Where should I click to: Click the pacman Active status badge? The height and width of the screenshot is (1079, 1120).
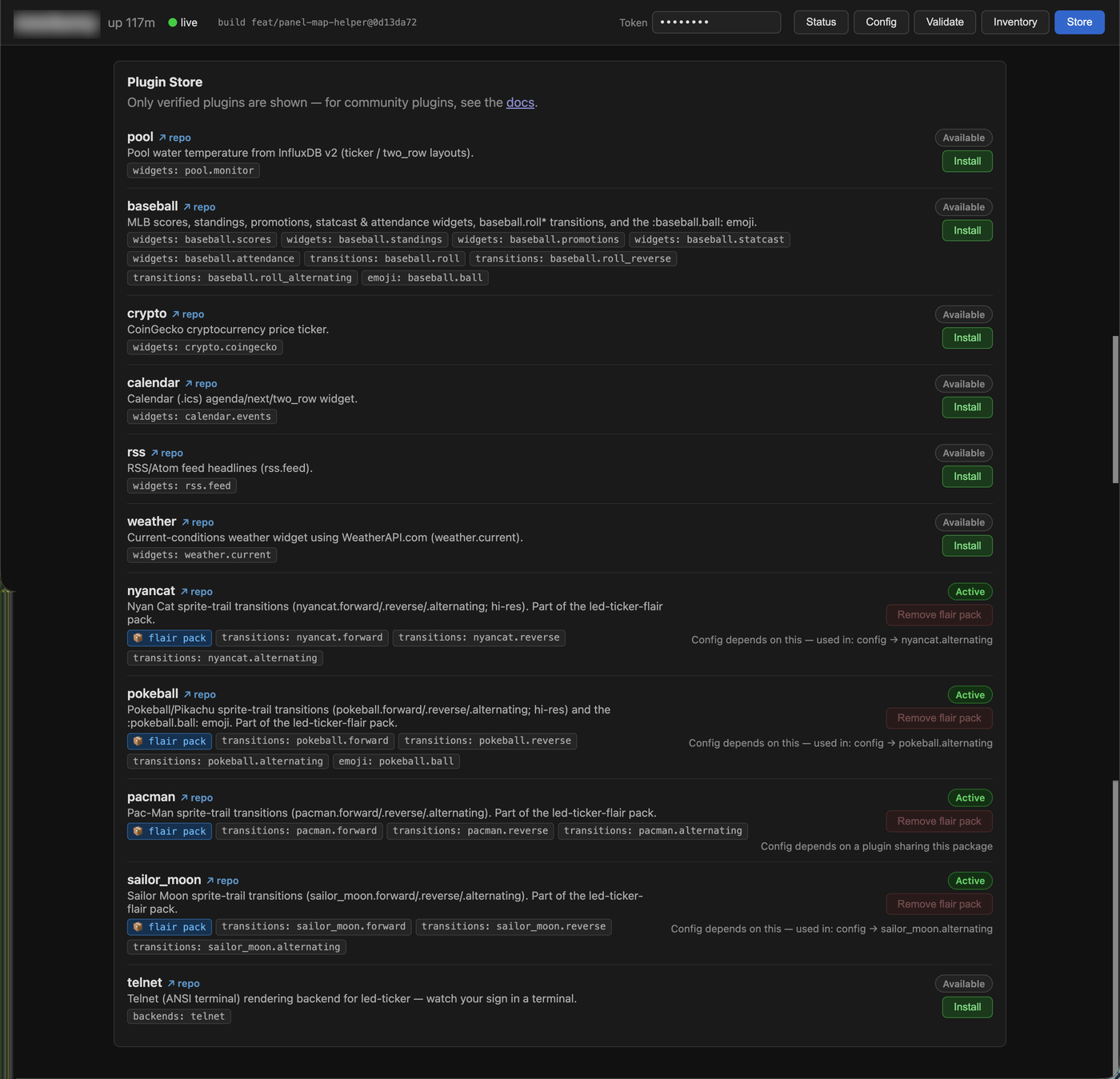point(970,798)
